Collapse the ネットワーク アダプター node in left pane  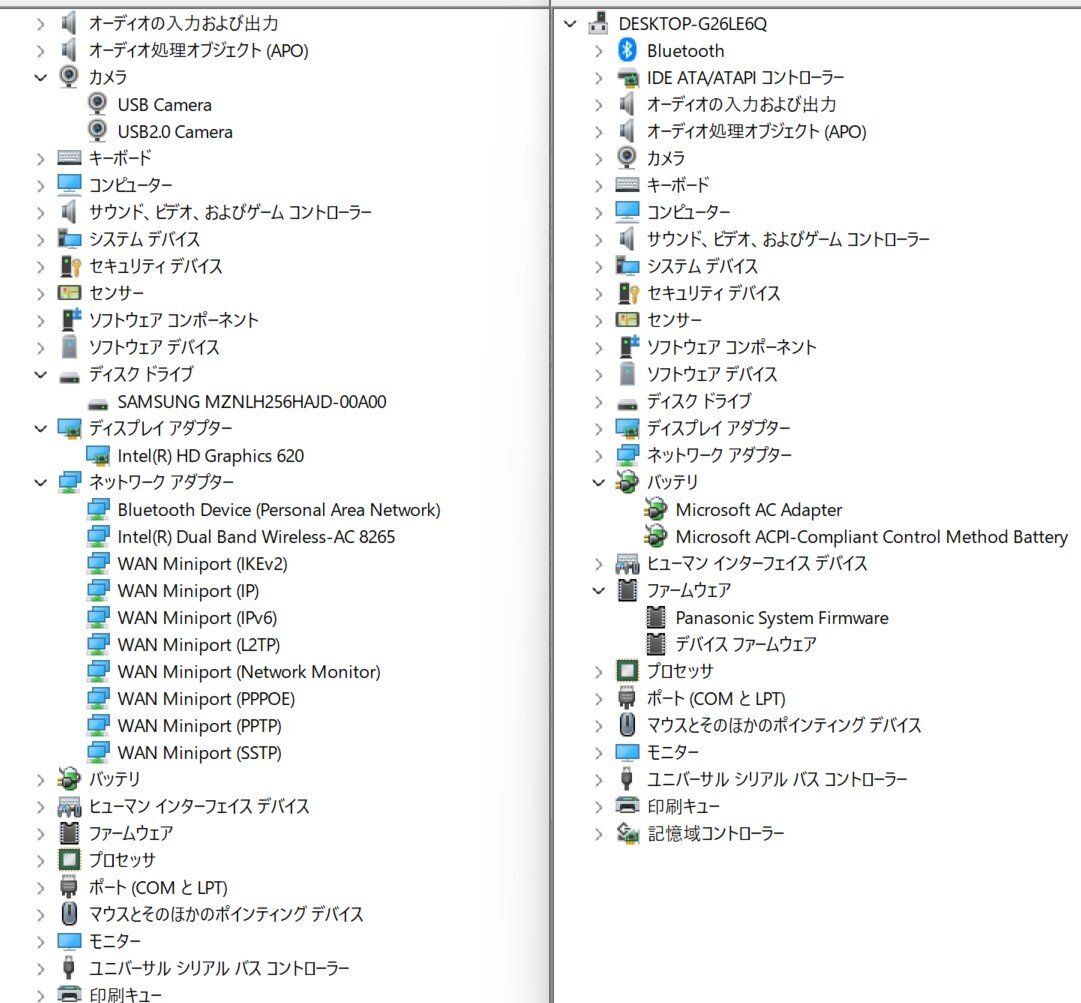click(41, 482)
